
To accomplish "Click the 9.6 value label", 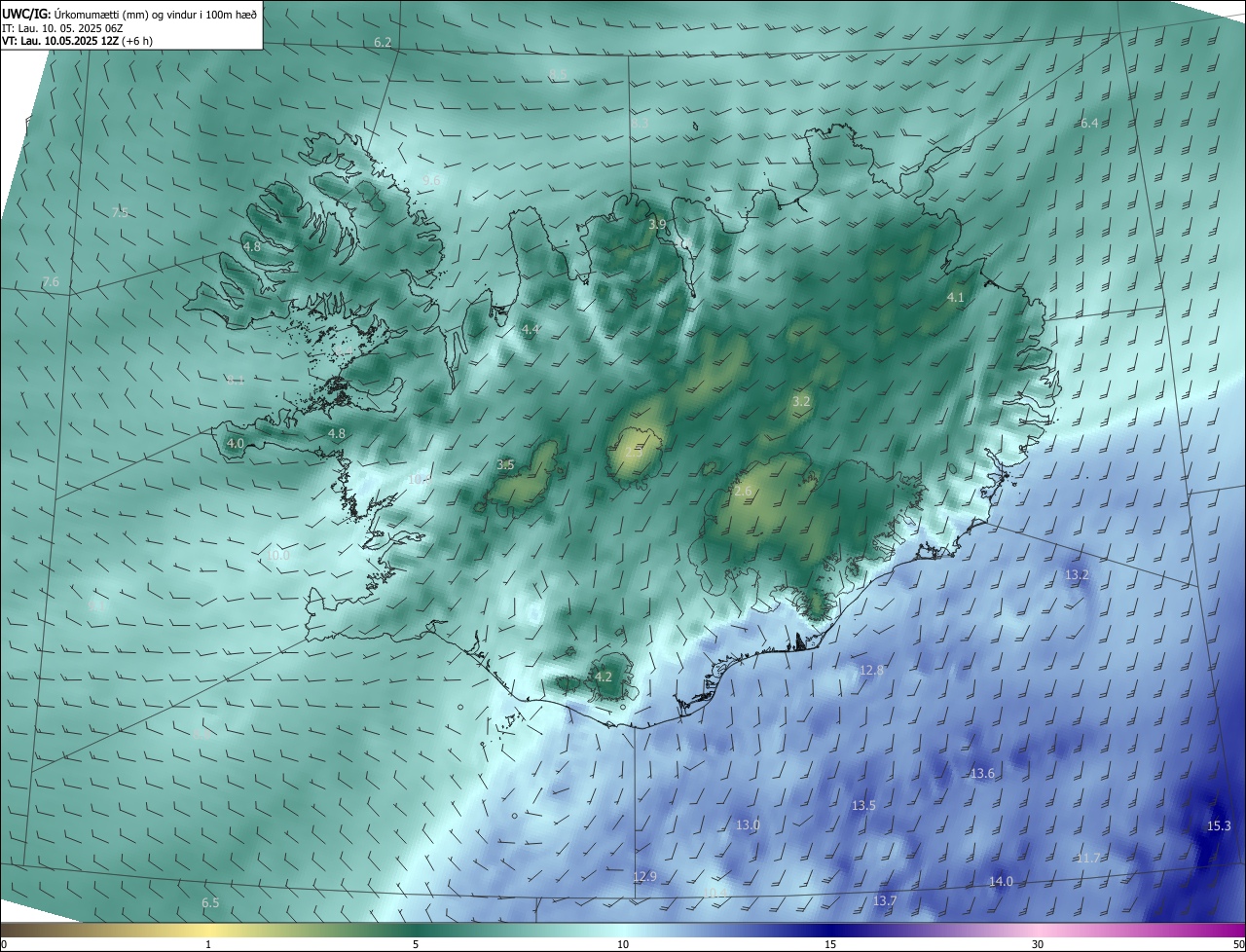I will tap(431, 180).
